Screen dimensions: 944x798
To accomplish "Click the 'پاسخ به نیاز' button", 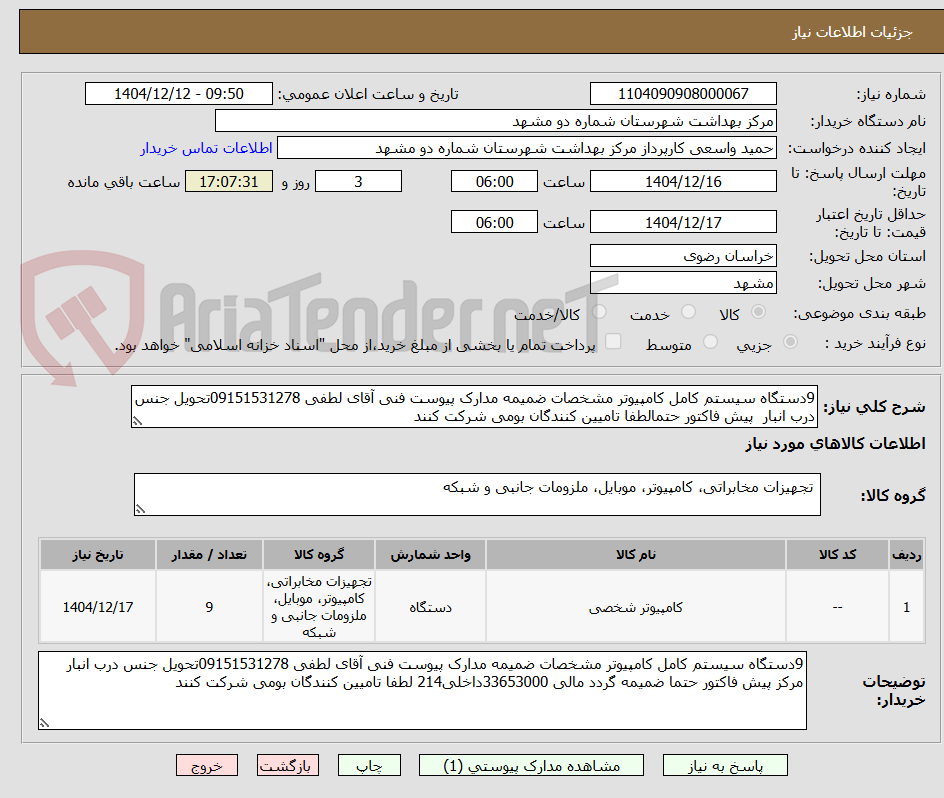I will pos(725,765).
